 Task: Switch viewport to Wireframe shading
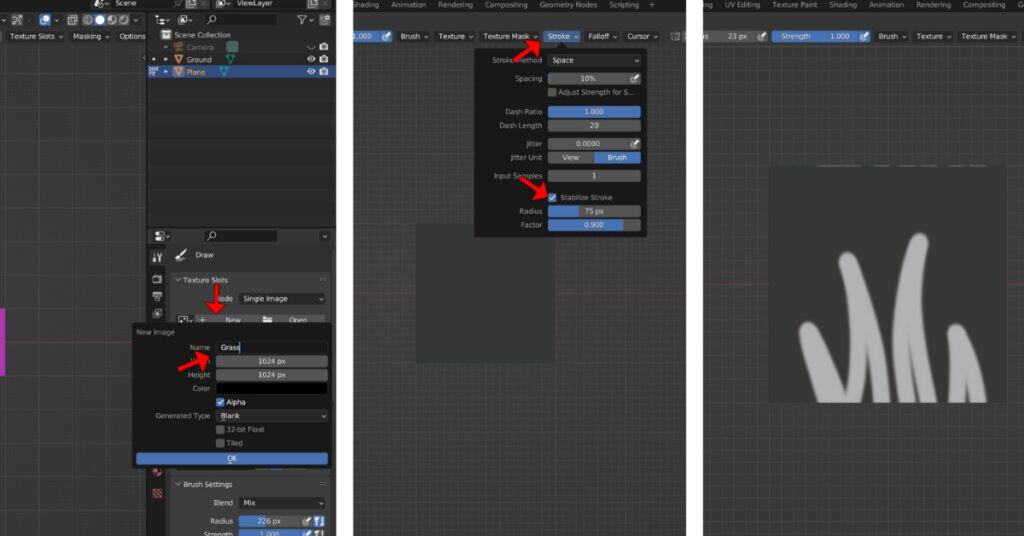(87, 20)
